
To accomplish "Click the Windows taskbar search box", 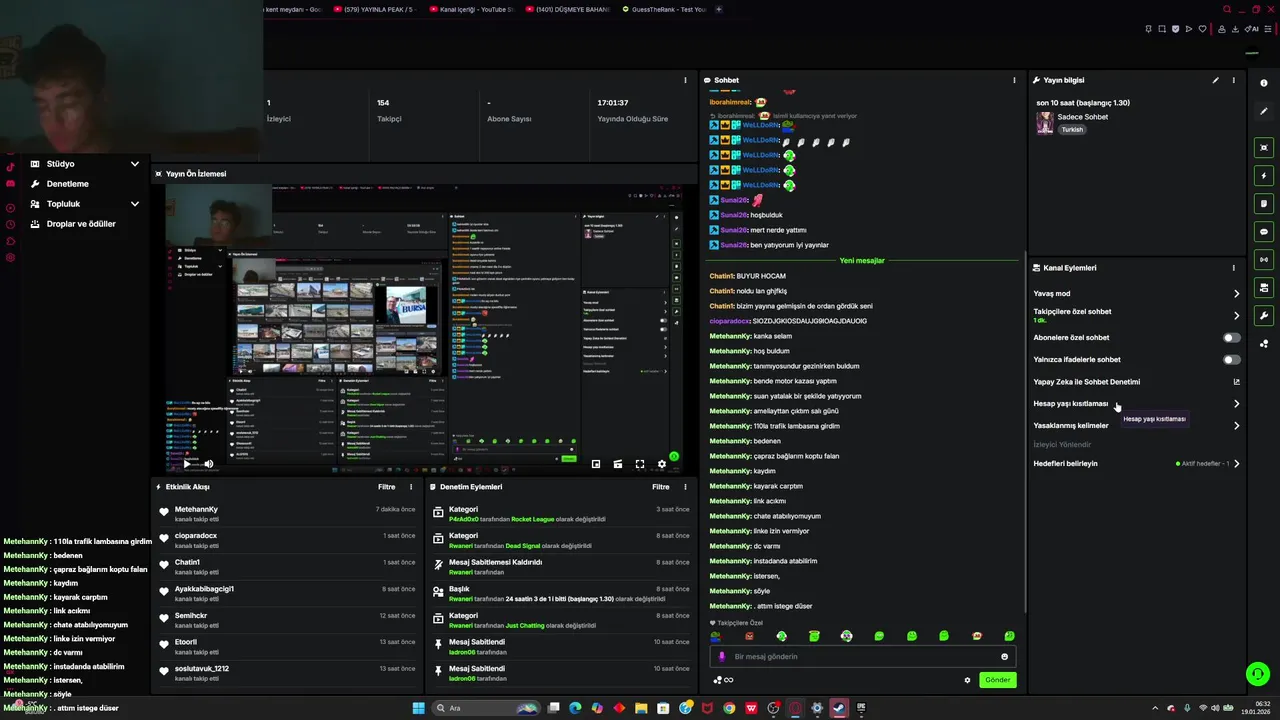I will (x=488, y=708).
